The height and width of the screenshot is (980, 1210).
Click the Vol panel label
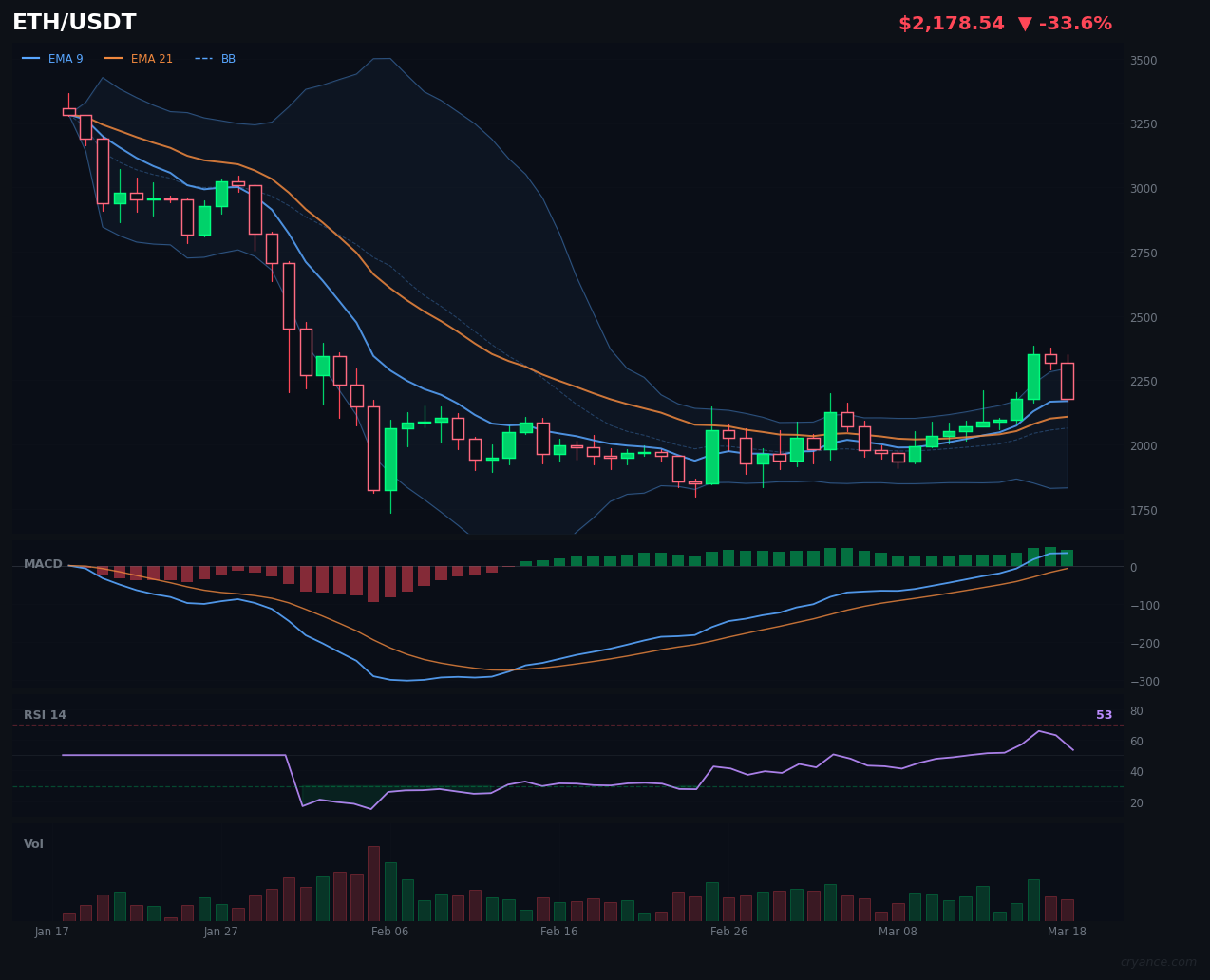click(x=32, y=843)
